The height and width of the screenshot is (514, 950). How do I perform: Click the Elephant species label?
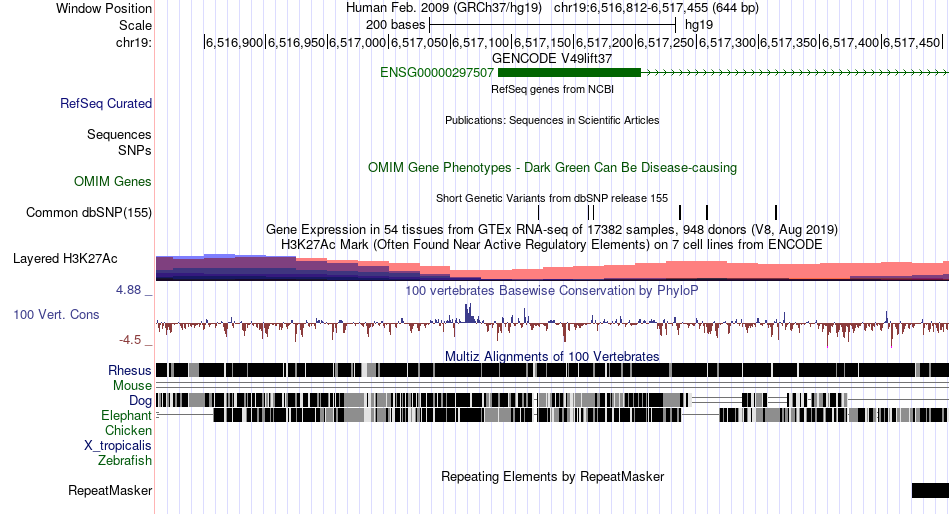(126, 415)
